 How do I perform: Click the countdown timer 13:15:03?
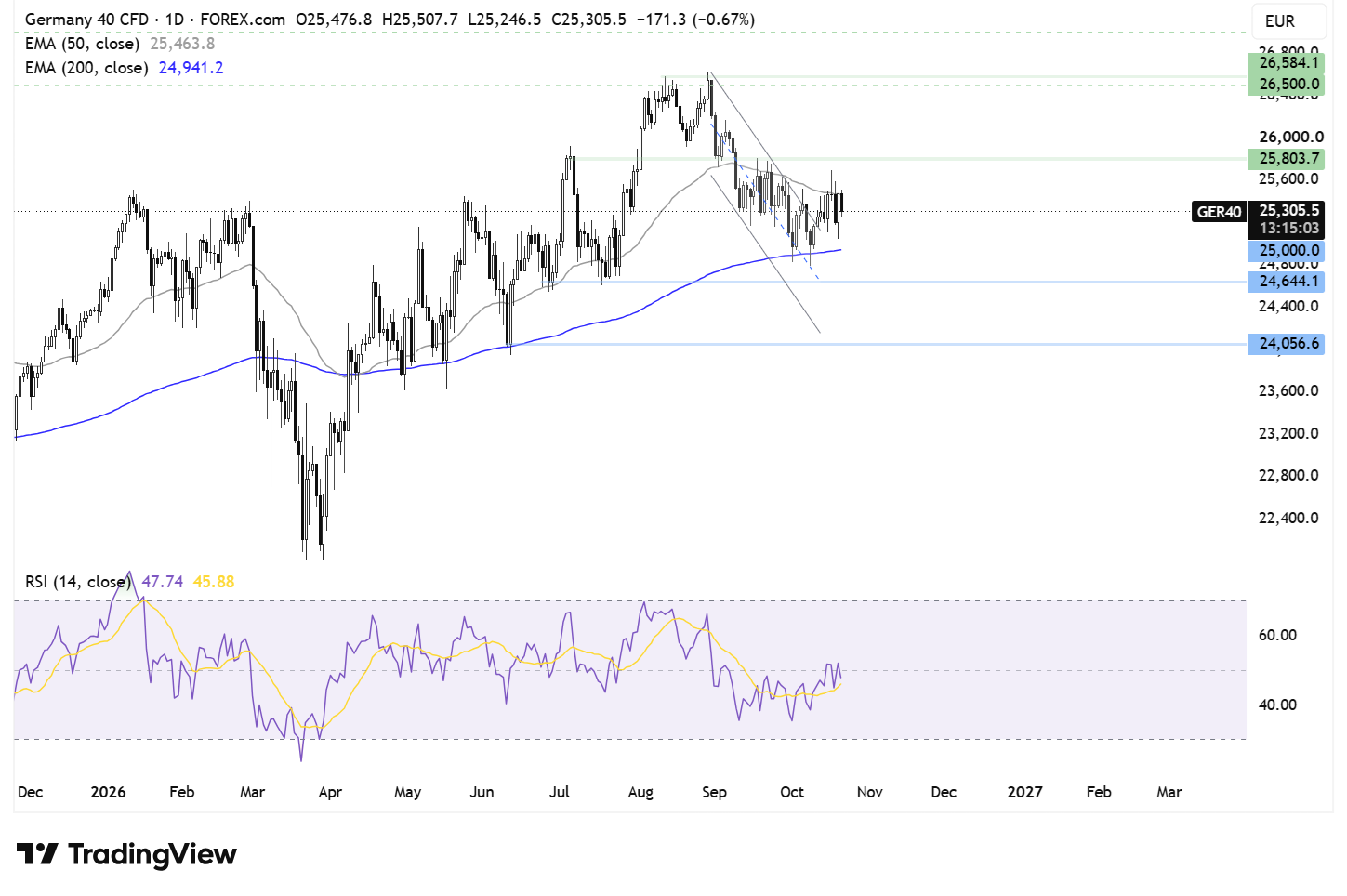coord(1288,229)
